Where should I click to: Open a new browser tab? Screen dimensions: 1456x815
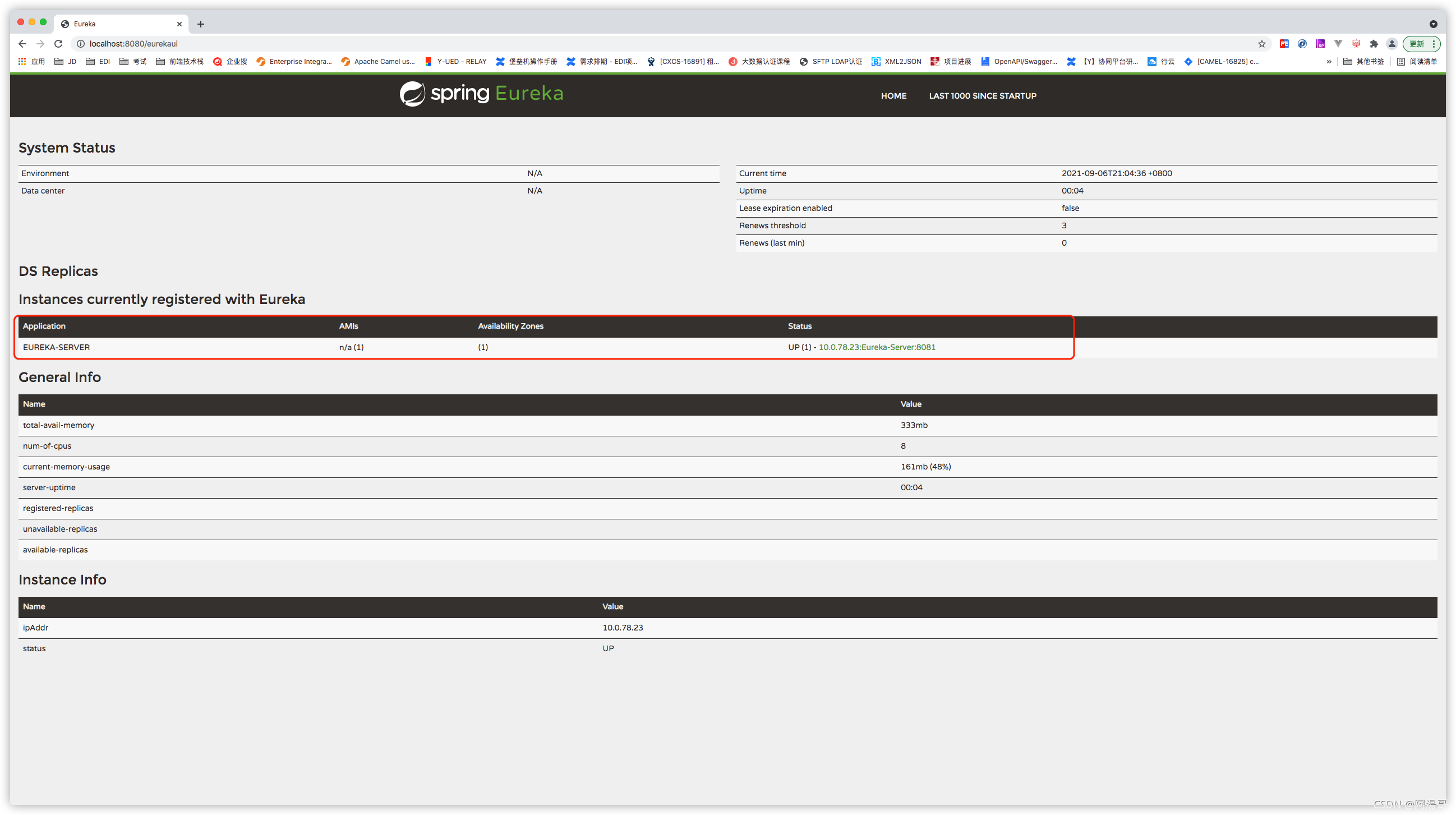(201, 24)
